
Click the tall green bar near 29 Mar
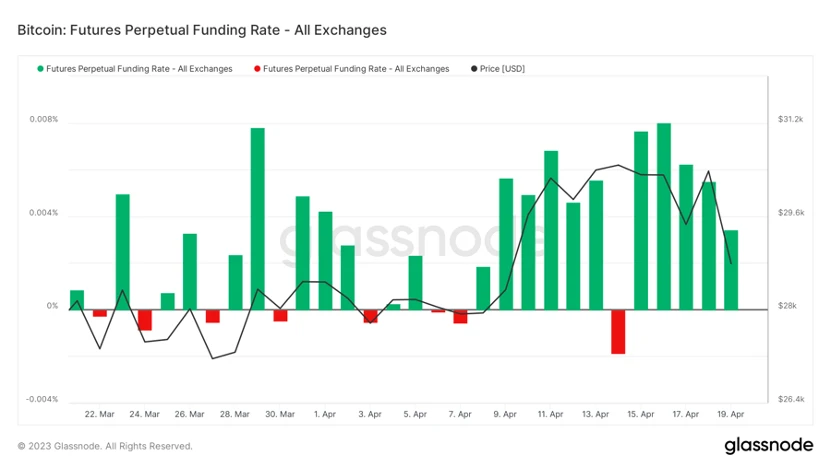tap(257, 219)
